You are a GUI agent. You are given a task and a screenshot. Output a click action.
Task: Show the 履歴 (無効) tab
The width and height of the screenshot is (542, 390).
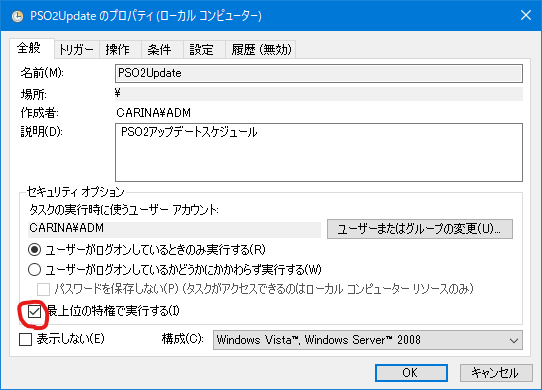pyautogui.click(x=261, y=49)
